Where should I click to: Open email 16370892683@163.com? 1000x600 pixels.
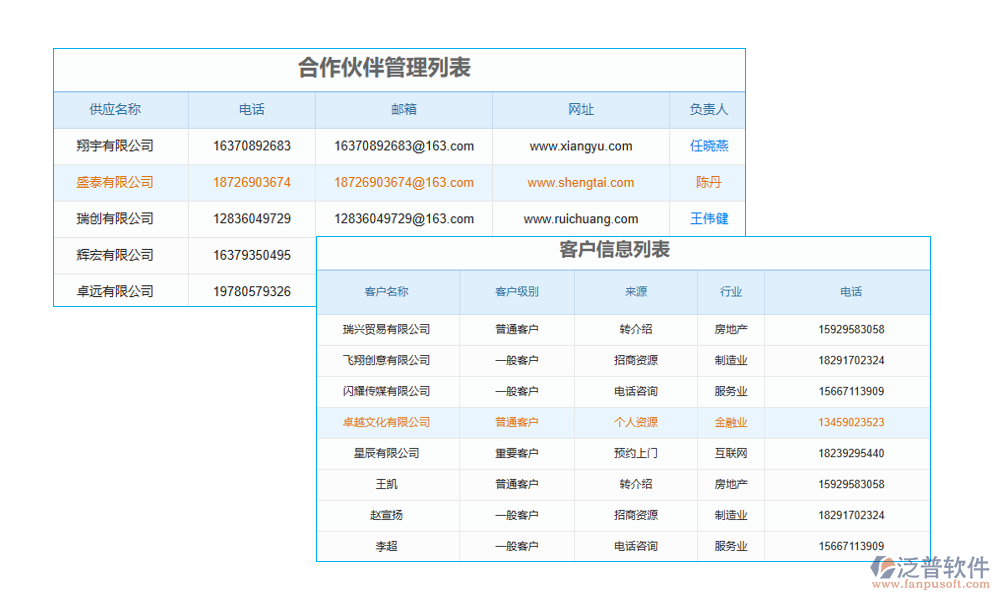pyautogui.click(x=404, y=146)
